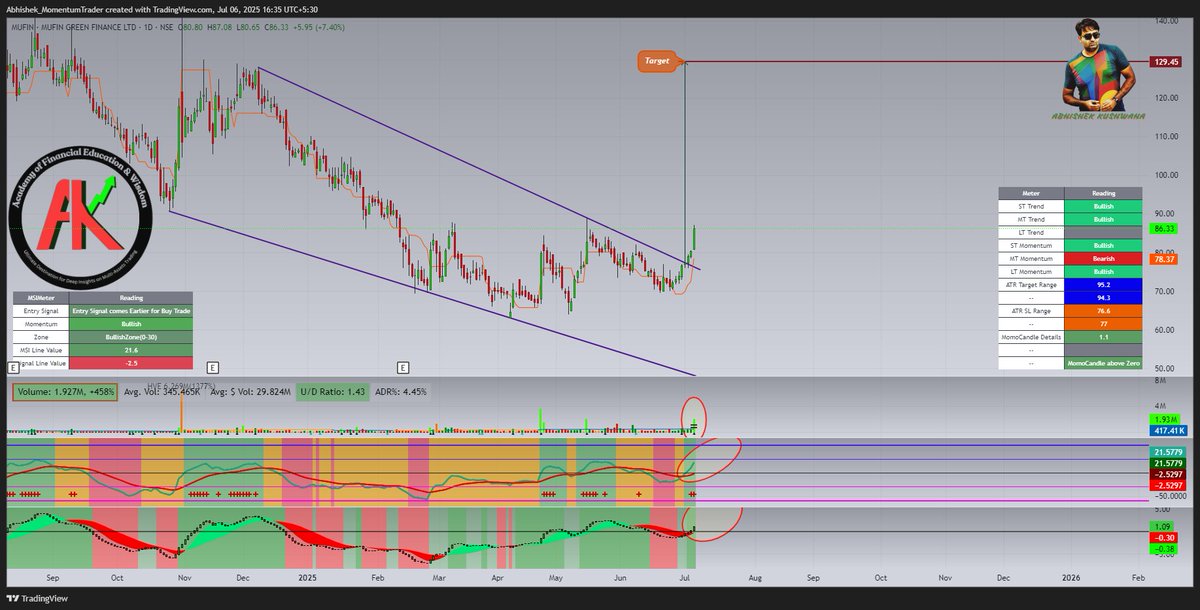Click 'Entry Signal comes Earlier for Buy Trade' cell
The image size is (1200, 610).
pyautogui.click(x=131, y=311)
